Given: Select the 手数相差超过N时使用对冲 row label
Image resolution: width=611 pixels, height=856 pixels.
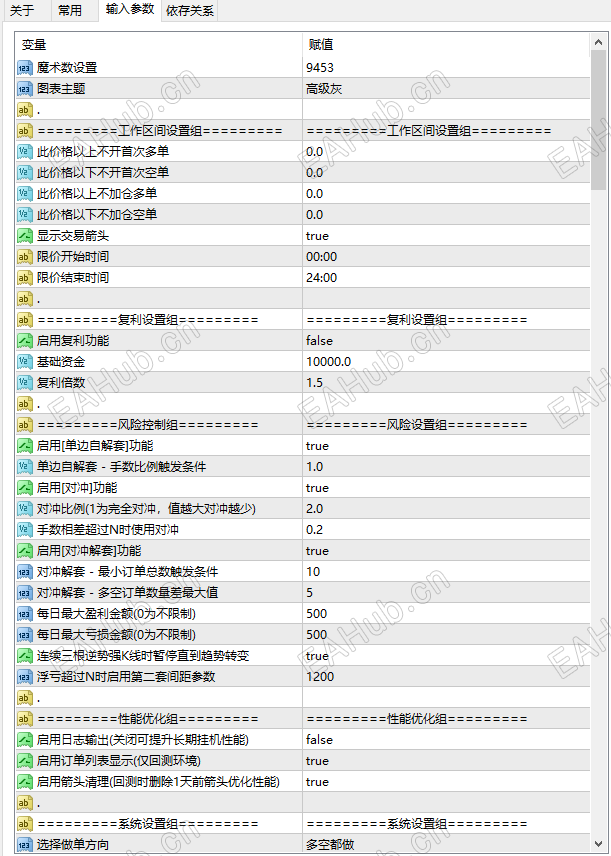Looking at the screenshot, I should click(108, 530).
